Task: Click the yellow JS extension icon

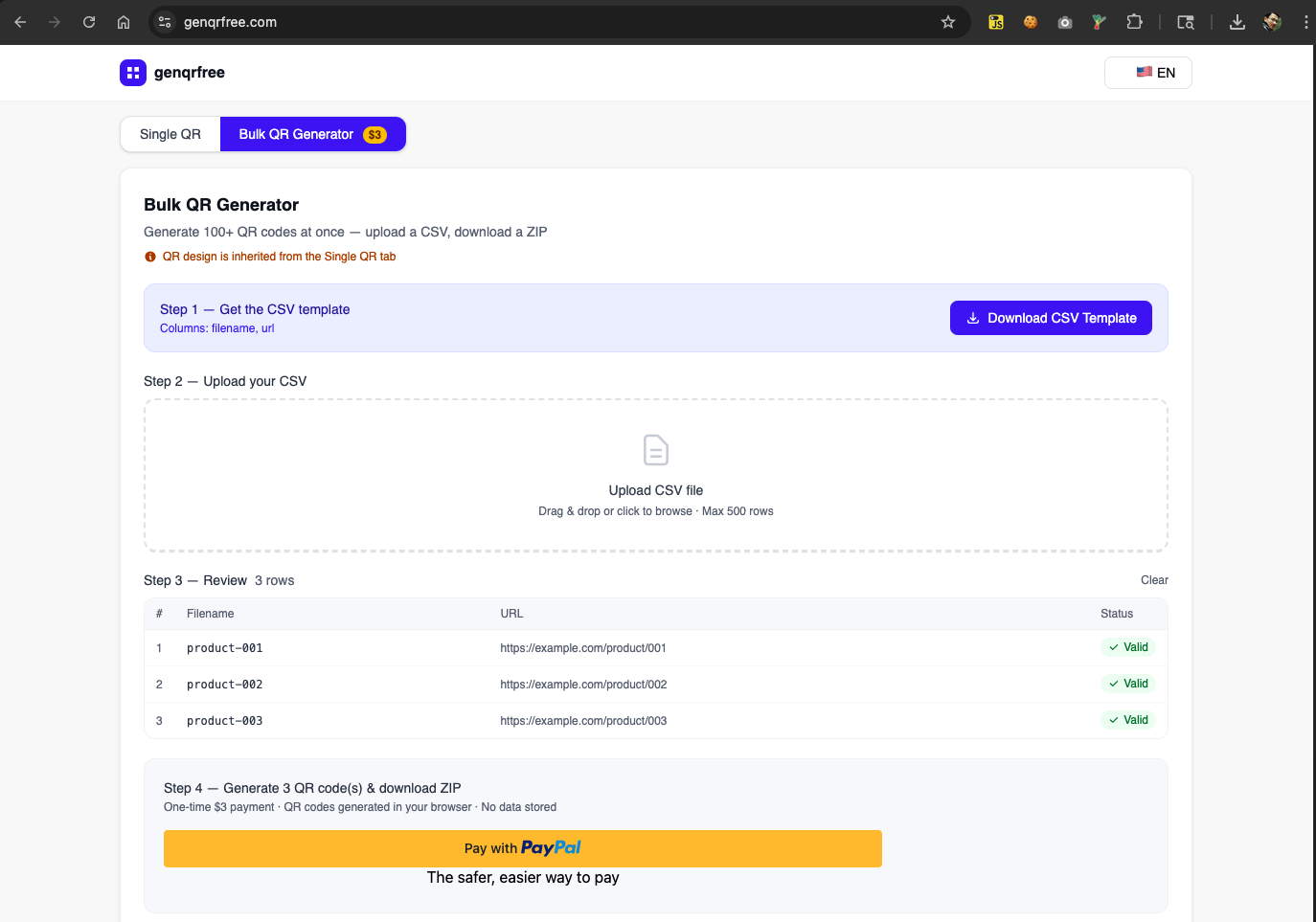Action: point(996,22)
